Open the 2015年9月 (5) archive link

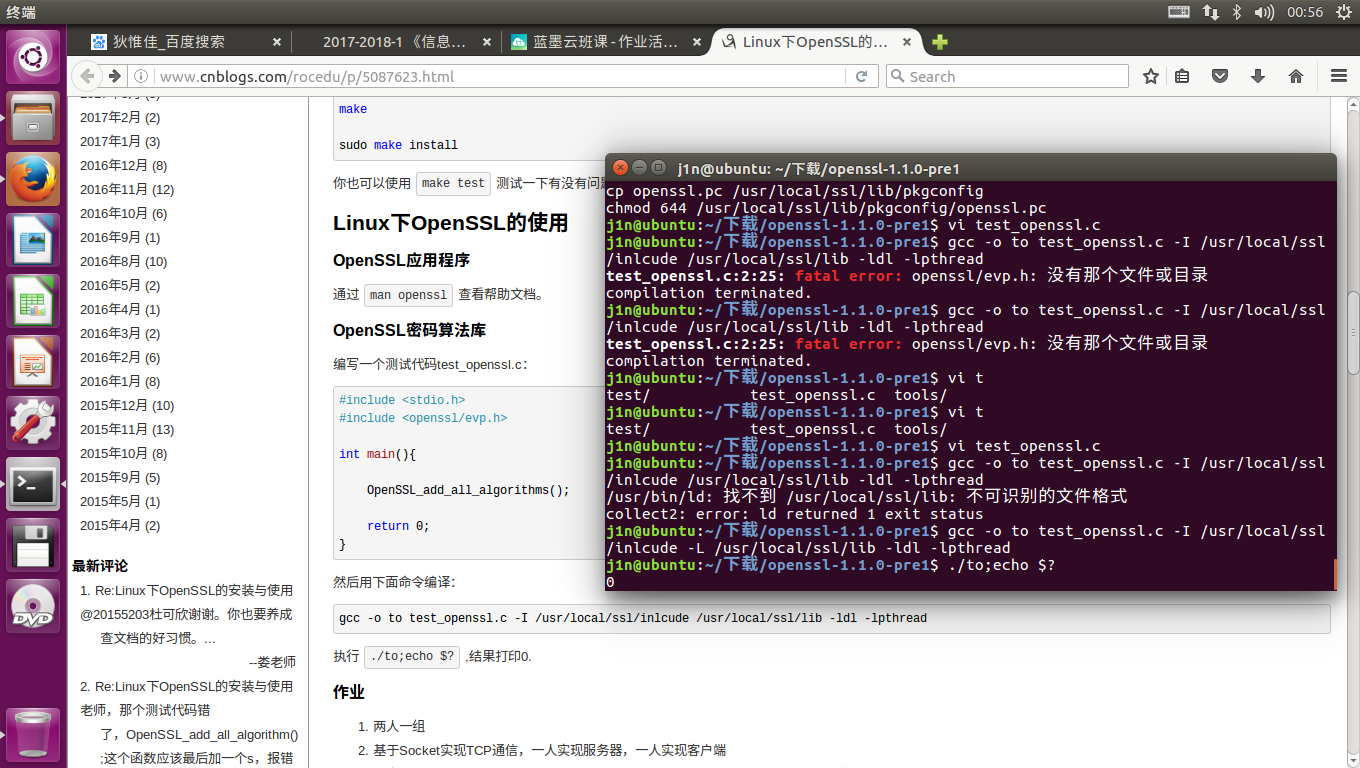point(120,478)
